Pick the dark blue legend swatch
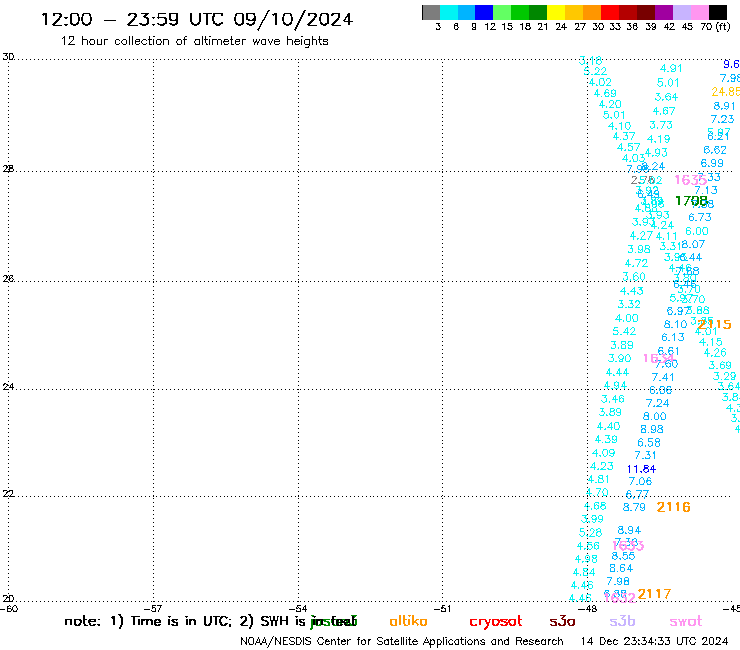Image resolution: width=740 pixels, height=650 pixels. coord(485,12)
